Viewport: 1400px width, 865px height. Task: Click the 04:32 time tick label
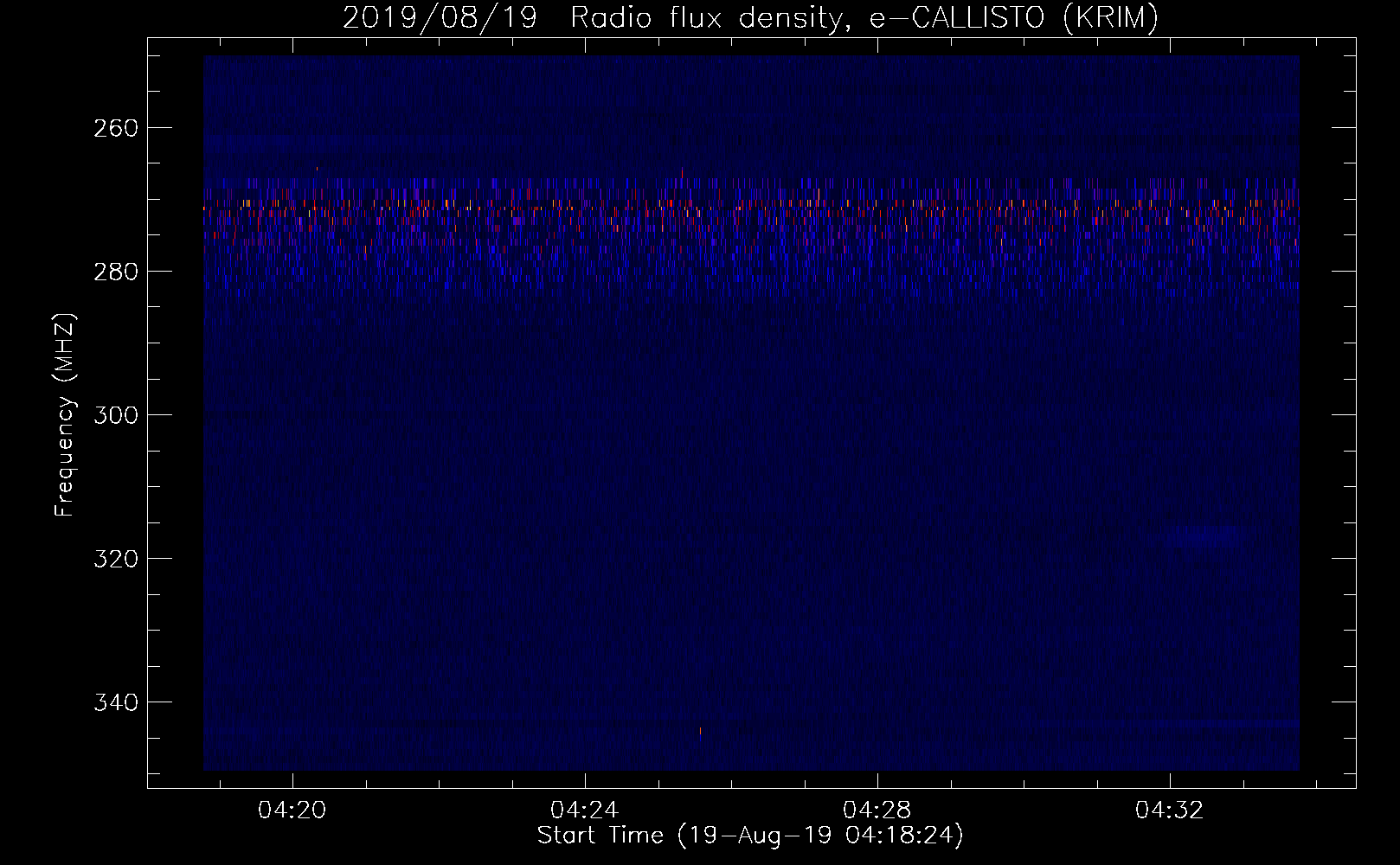point(1170,811)
